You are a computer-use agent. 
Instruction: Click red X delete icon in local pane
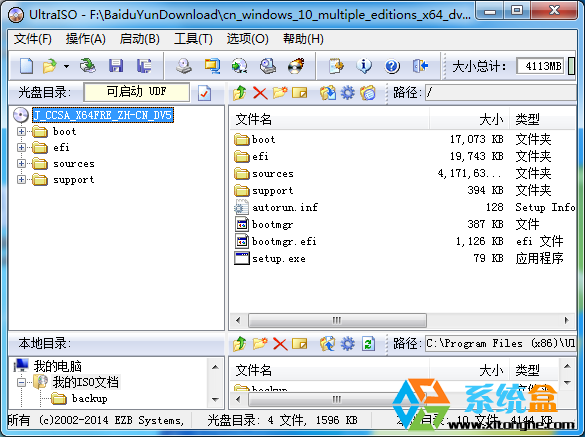tap(280, 344)
